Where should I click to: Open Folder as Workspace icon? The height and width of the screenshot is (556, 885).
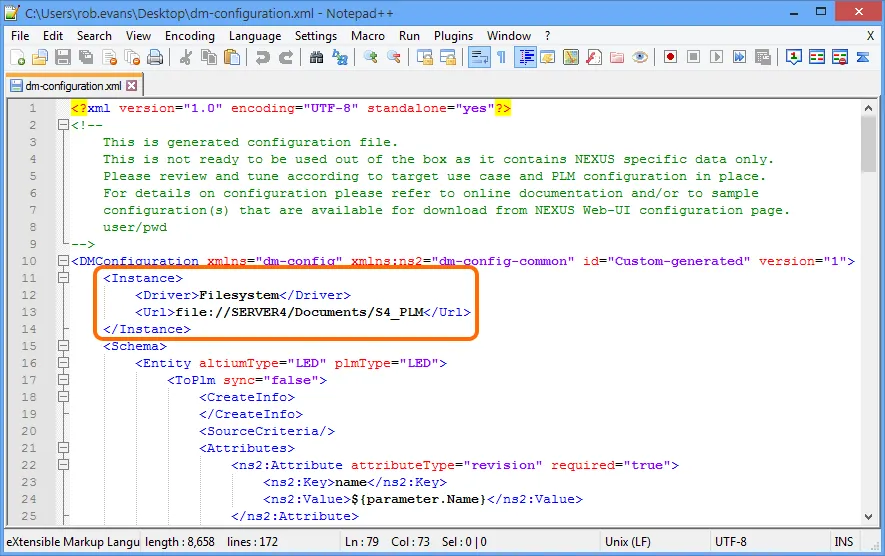click(617, 57)
